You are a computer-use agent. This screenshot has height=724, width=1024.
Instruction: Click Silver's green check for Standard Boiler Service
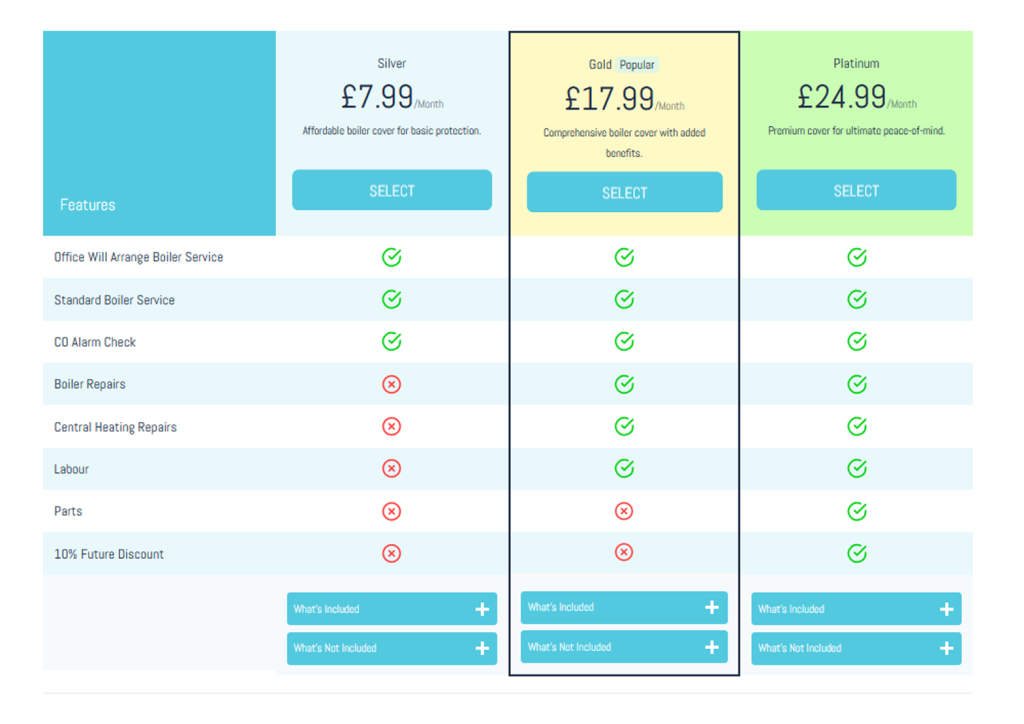click(x=392, y=299)
